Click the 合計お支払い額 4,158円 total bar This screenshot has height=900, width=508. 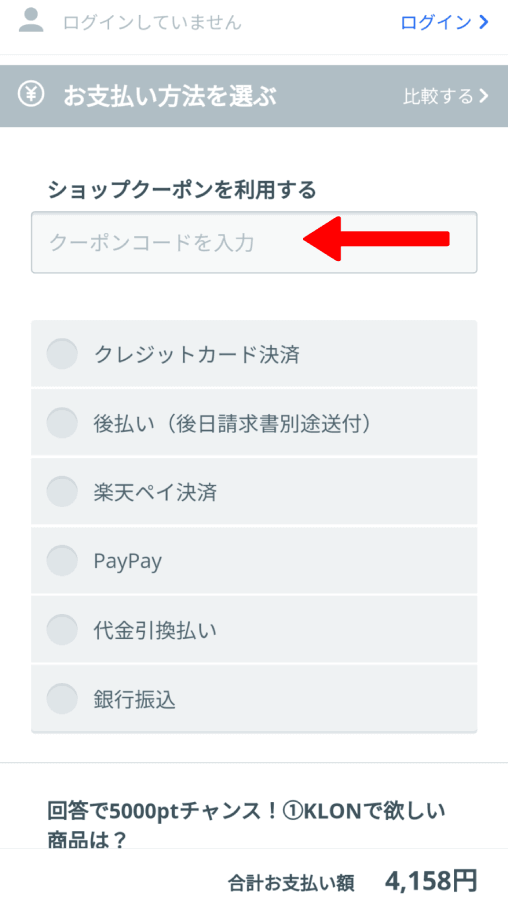(254, 879)
